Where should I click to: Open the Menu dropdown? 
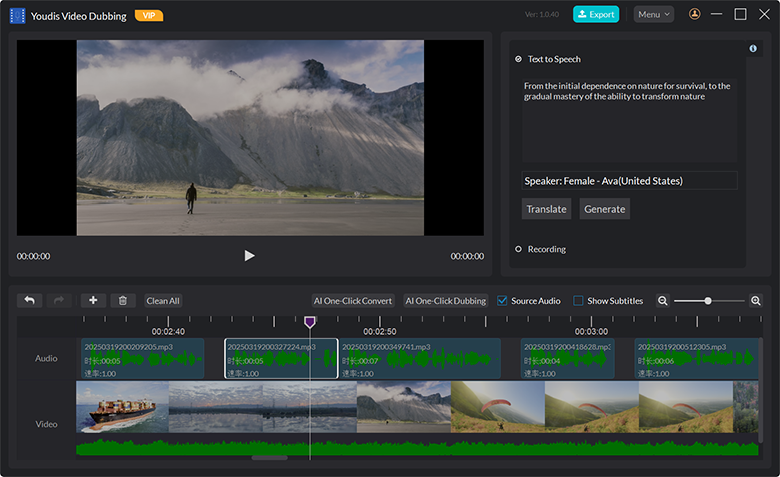click(x=653, y=14)
